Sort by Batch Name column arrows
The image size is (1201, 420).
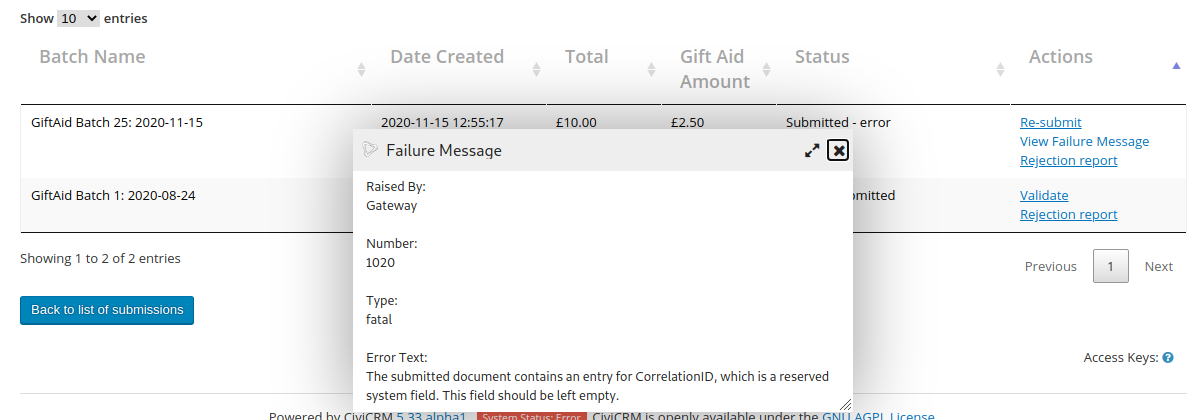tap(361, 69)
